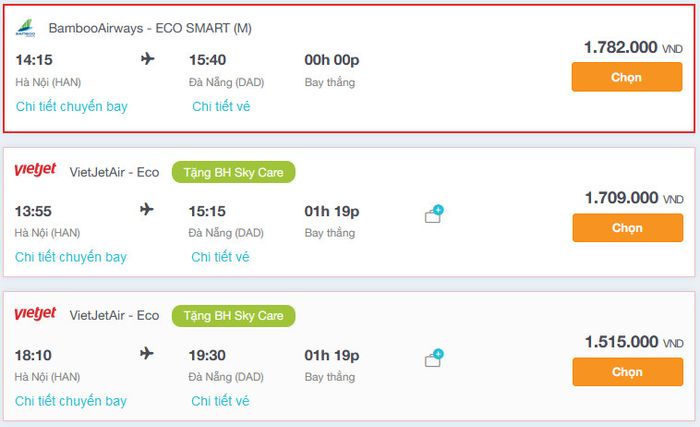Click the airplane icon on the Bamboo Airways flight

pos(148,59)
